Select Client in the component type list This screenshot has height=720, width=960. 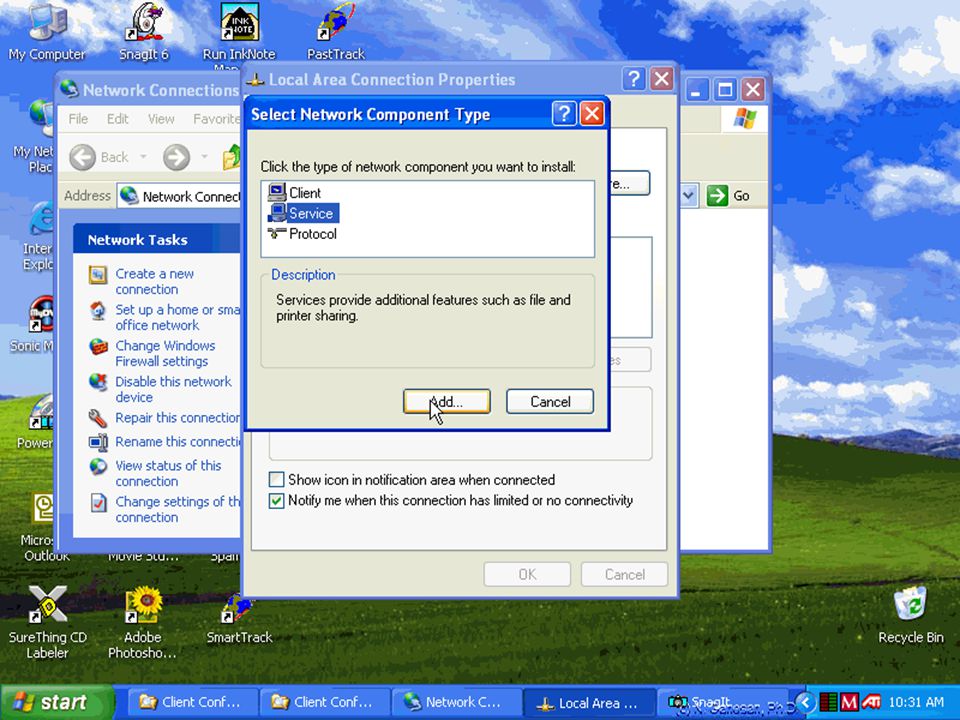(304, 193)
